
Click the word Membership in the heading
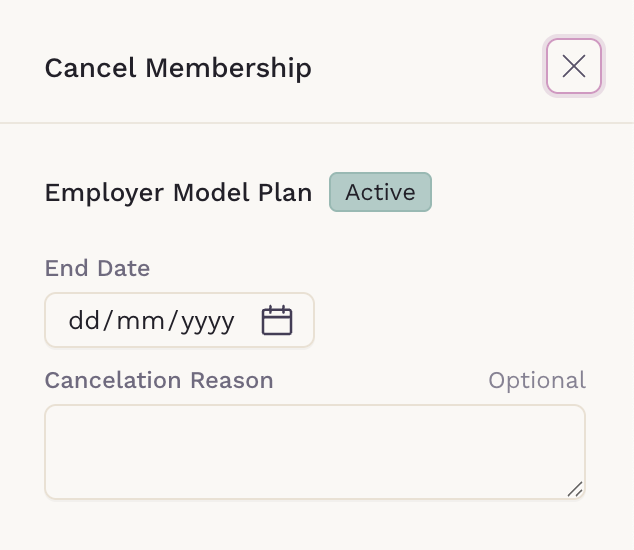tap(229, 68)
